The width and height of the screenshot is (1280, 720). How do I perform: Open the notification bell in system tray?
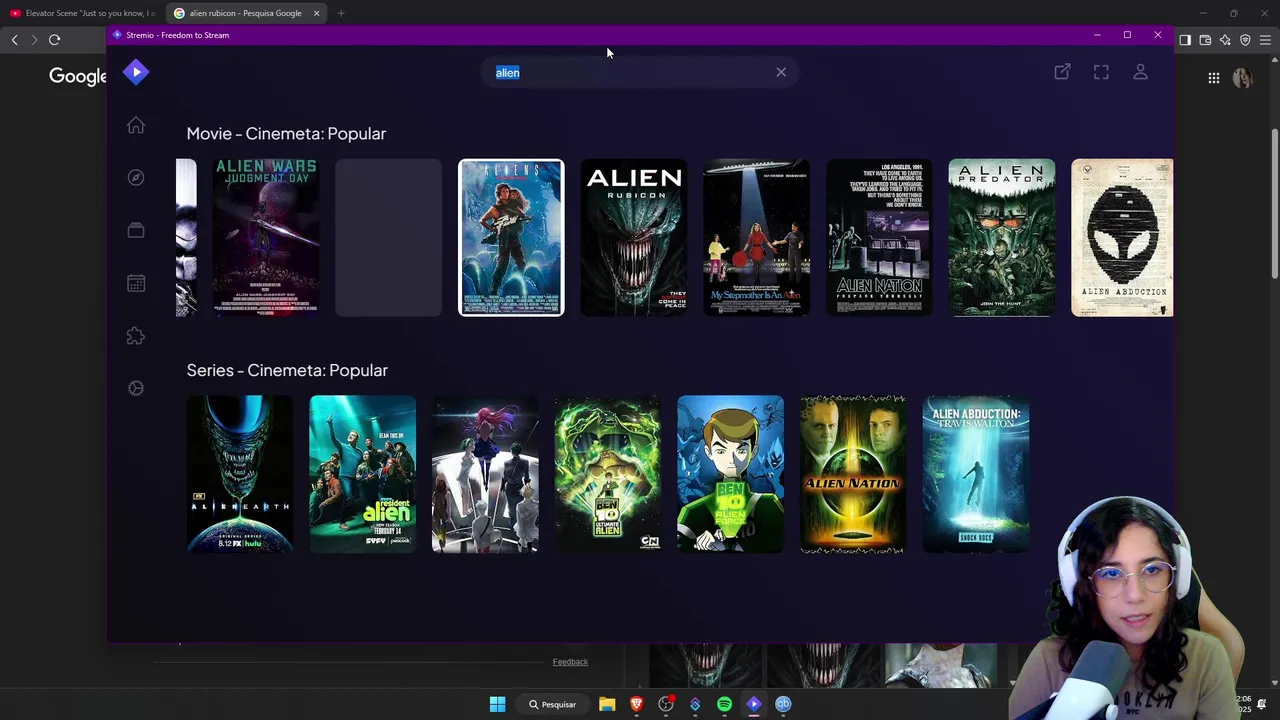pos(1262,704)
